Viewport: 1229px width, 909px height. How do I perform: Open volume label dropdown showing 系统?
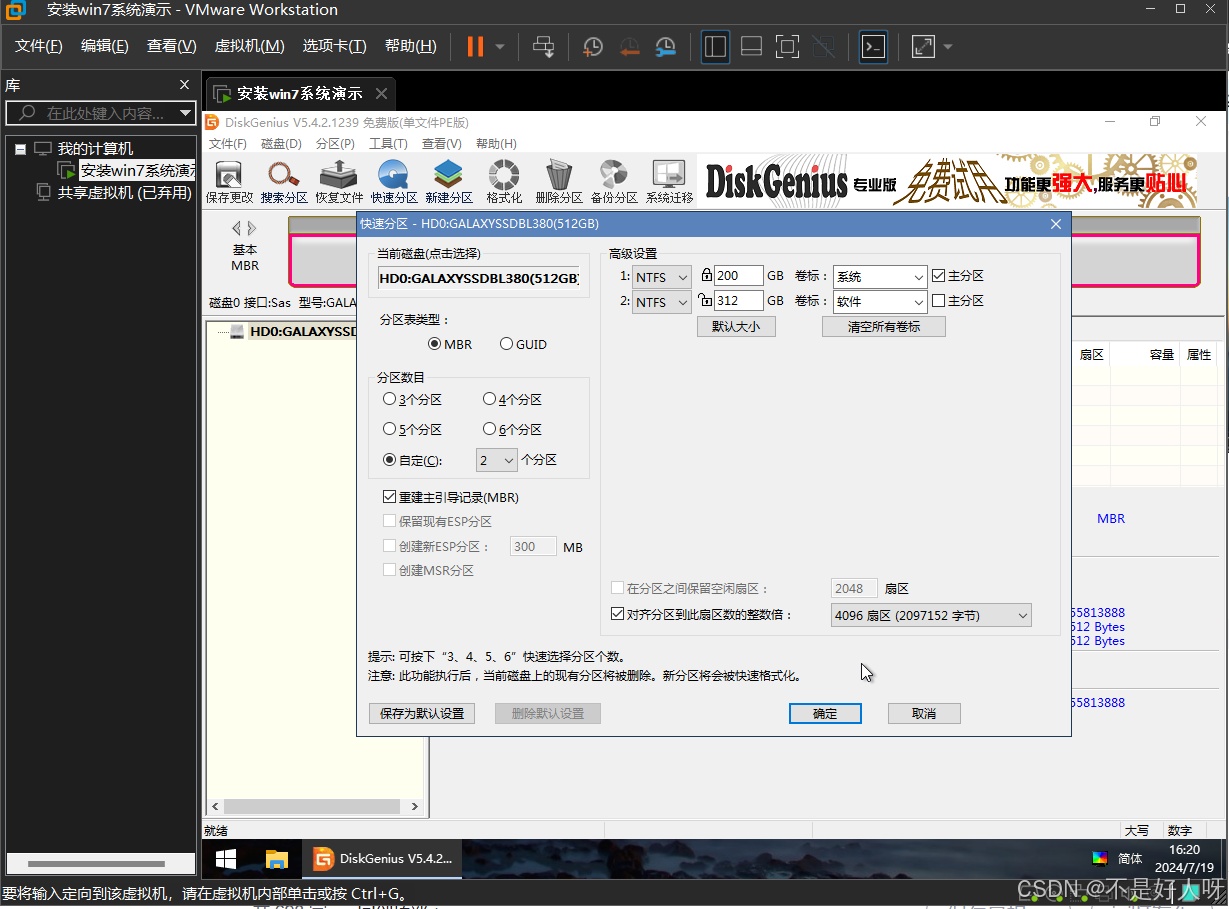pos(880,276)
